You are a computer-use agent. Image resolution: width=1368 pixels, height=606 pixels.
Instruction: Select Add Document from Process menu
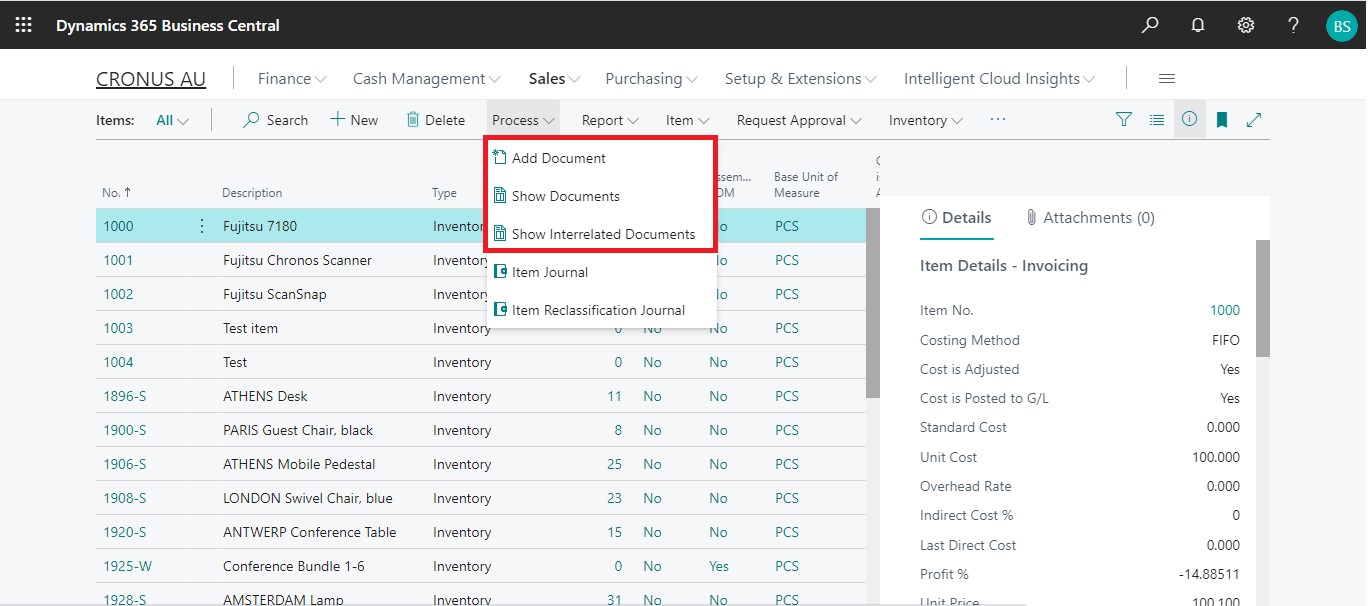pyautogui.click(x=558, y=158)
